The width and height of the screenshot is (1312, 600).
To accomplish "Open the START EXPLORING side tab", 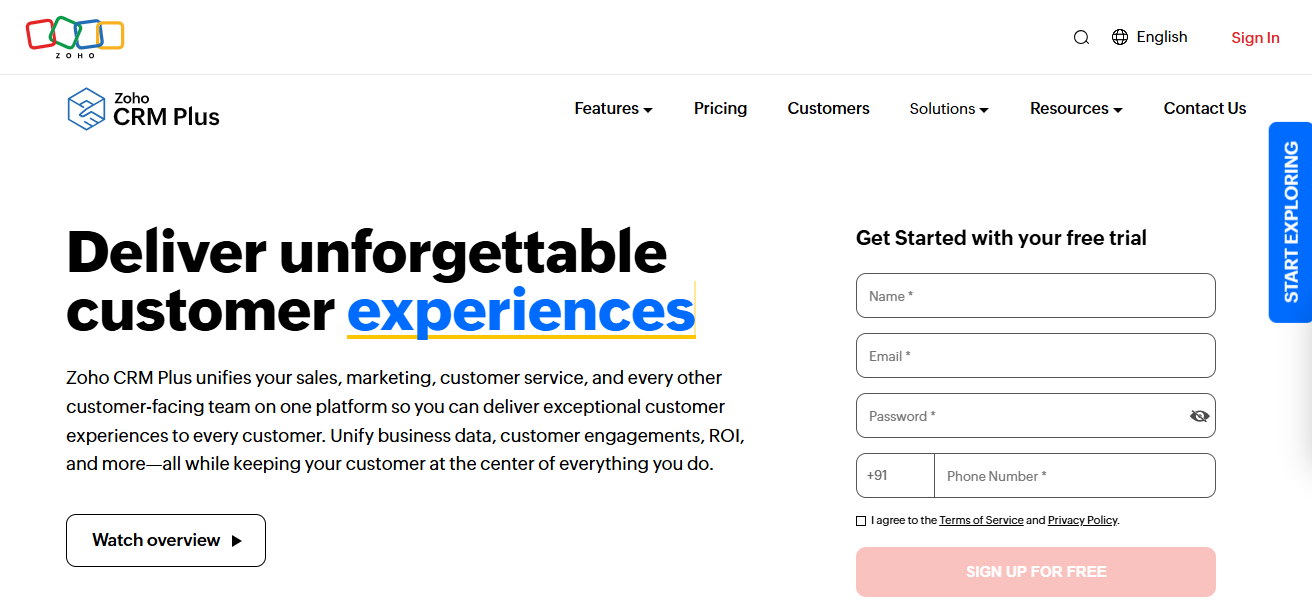I will pyautogui.click(x=1290, y=222).
